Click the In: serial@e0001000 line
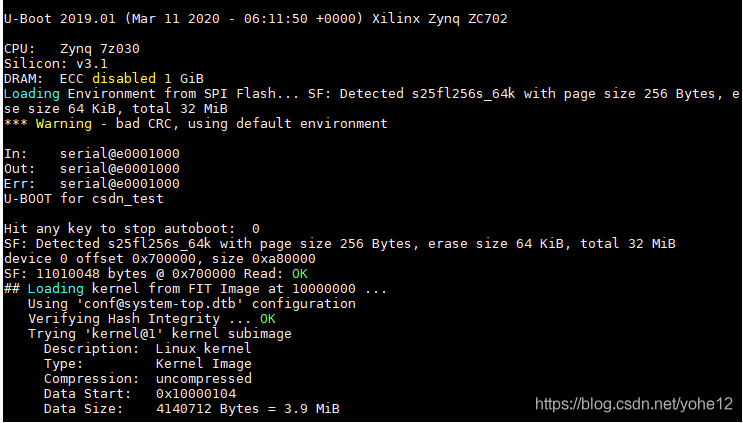743x423 pixels. coord(92,154)
